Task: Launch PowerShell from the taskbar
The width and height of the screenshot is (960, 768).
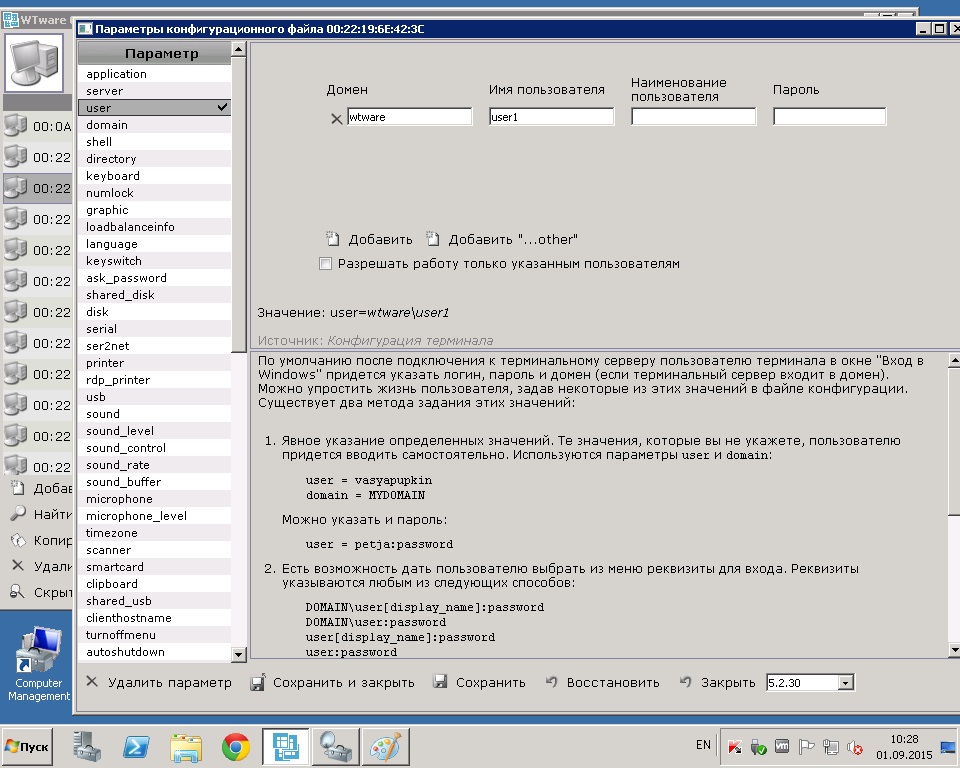Action: [137, 746]
